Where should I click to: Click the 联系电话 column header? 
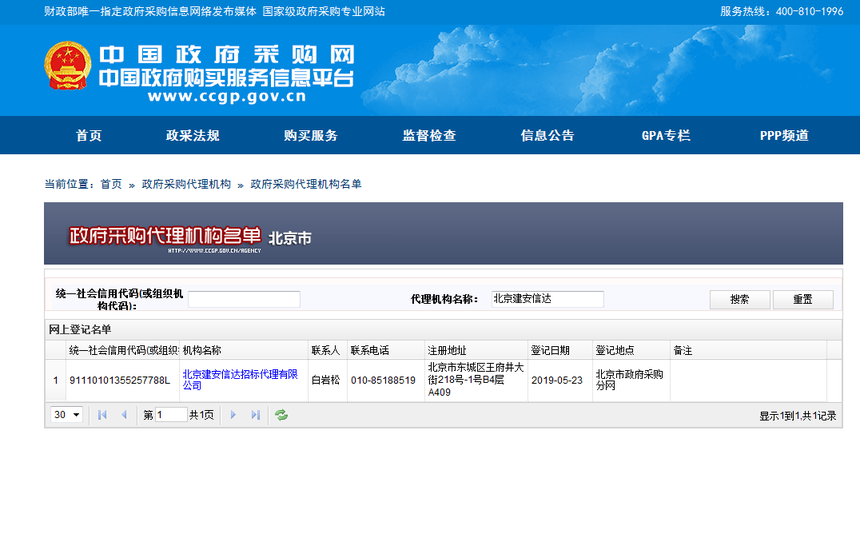pyautogui.click(x=386, y=350)
